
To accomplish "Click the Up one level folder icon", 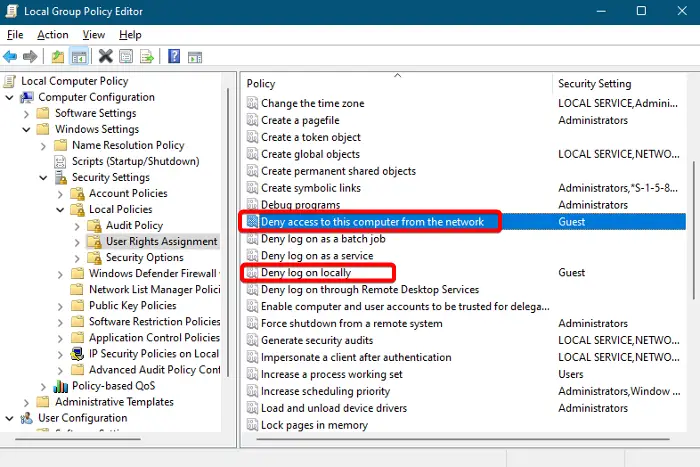I will (58, 57).
